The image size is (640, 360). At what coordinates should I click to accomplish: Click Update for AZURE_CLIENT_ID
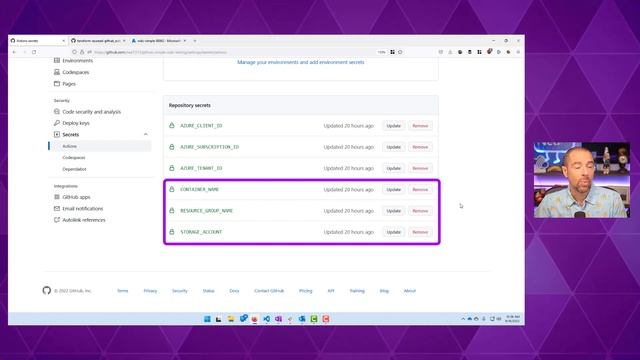pyautogui.click(x=393, y=126)
